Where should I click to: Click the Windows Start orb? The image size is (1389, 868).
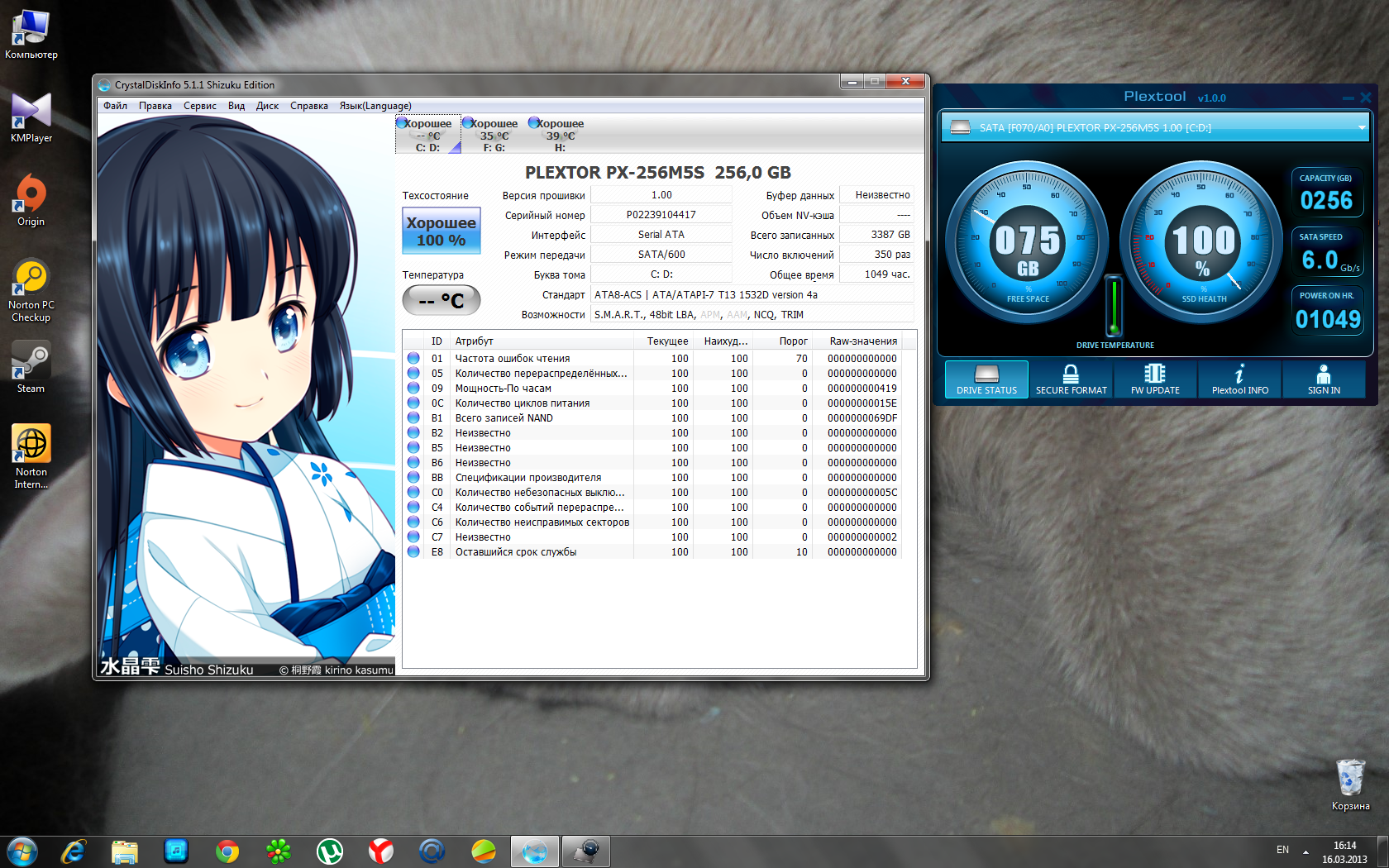[x=22, y=851]
